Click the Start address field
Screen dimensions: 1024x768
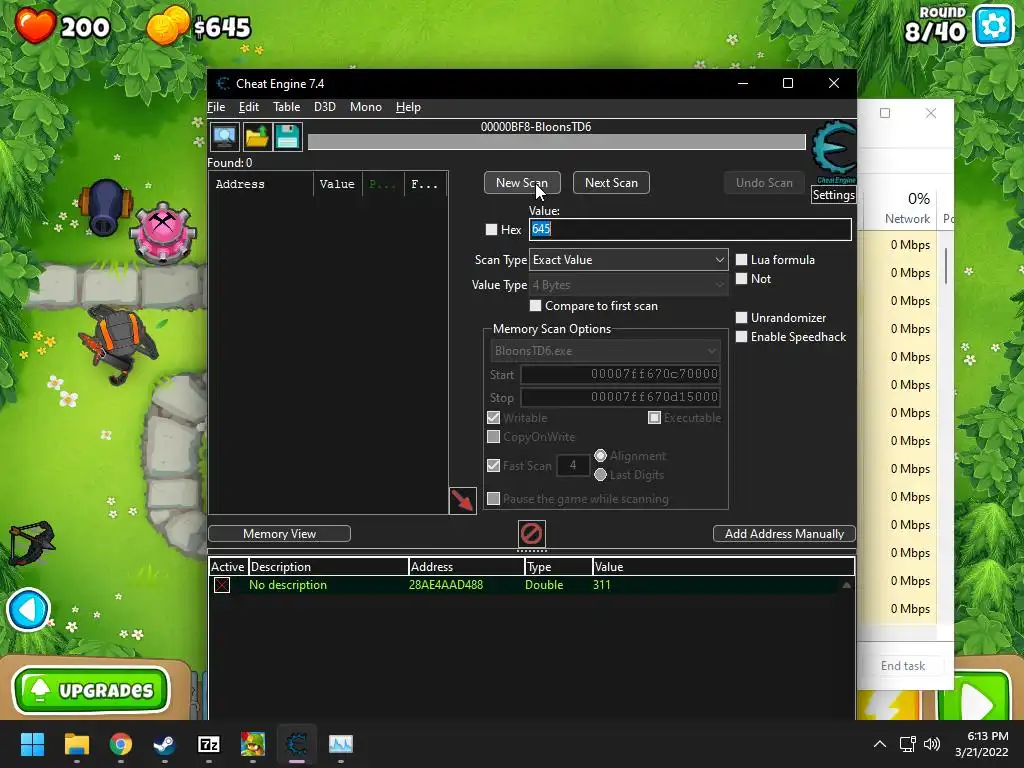click(620, 374)
